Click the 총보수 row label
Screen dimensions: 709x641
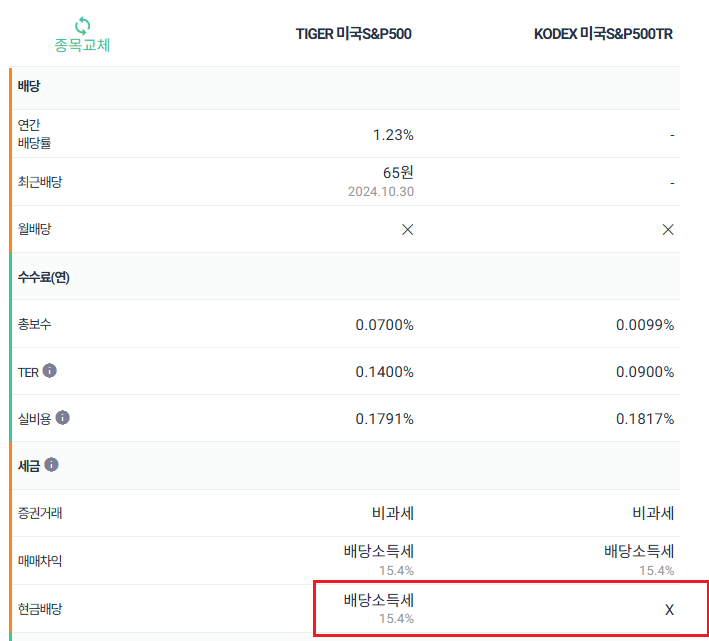[34, 324]
